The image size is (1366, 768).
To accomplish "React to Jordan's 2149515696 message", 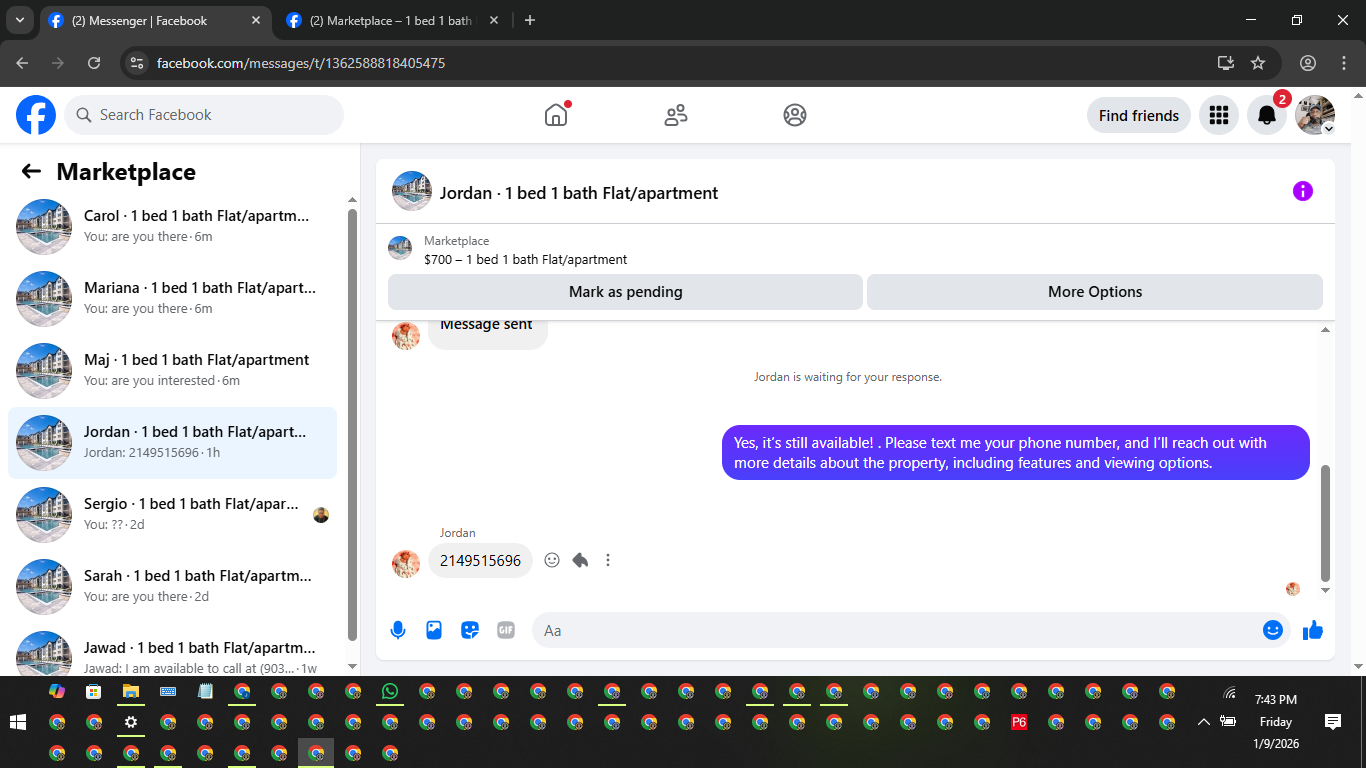I will click(552, 560).
